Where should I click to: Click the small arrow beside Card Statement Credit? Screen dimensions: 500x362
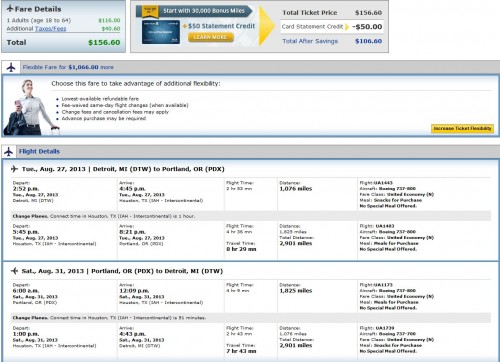(x=347, y=27)
